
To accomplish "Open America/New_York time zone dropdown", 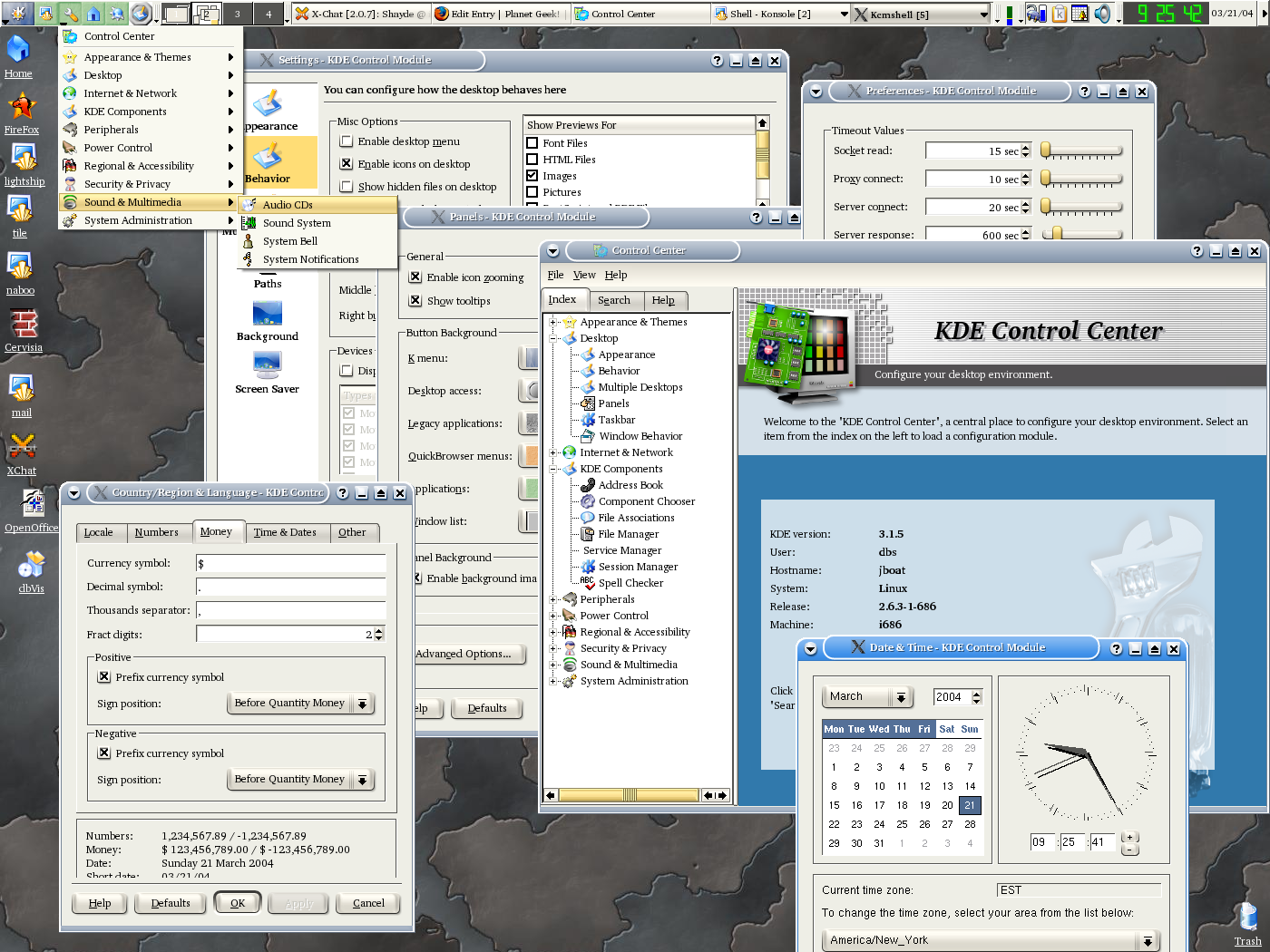I will (x=991, y=940).
